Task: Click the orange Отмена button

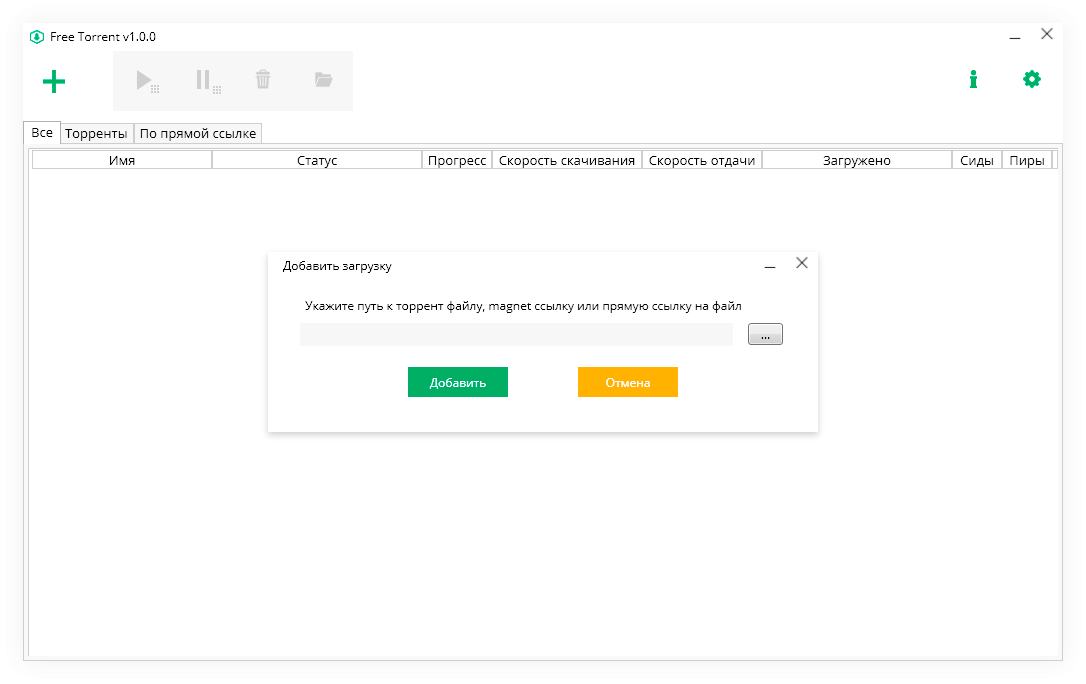Action: click(627, 382)
